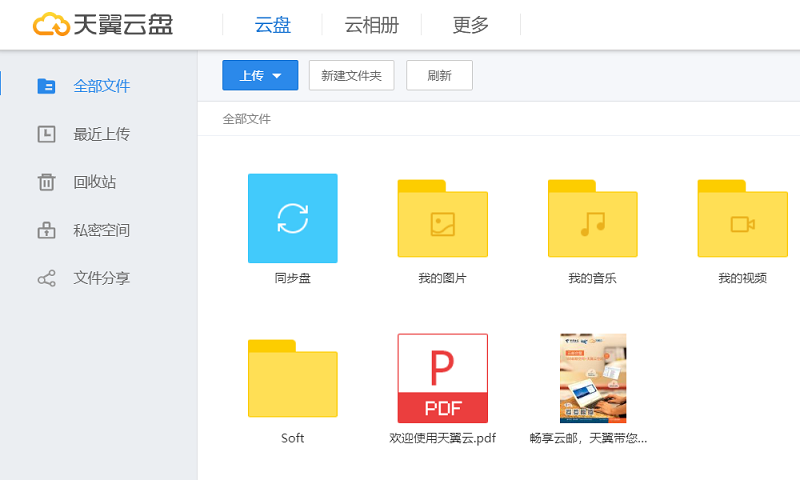Screen dimensions: 800x480
Task: Select 全部文件 in the sidebar
Action: (x=101, y=86)
